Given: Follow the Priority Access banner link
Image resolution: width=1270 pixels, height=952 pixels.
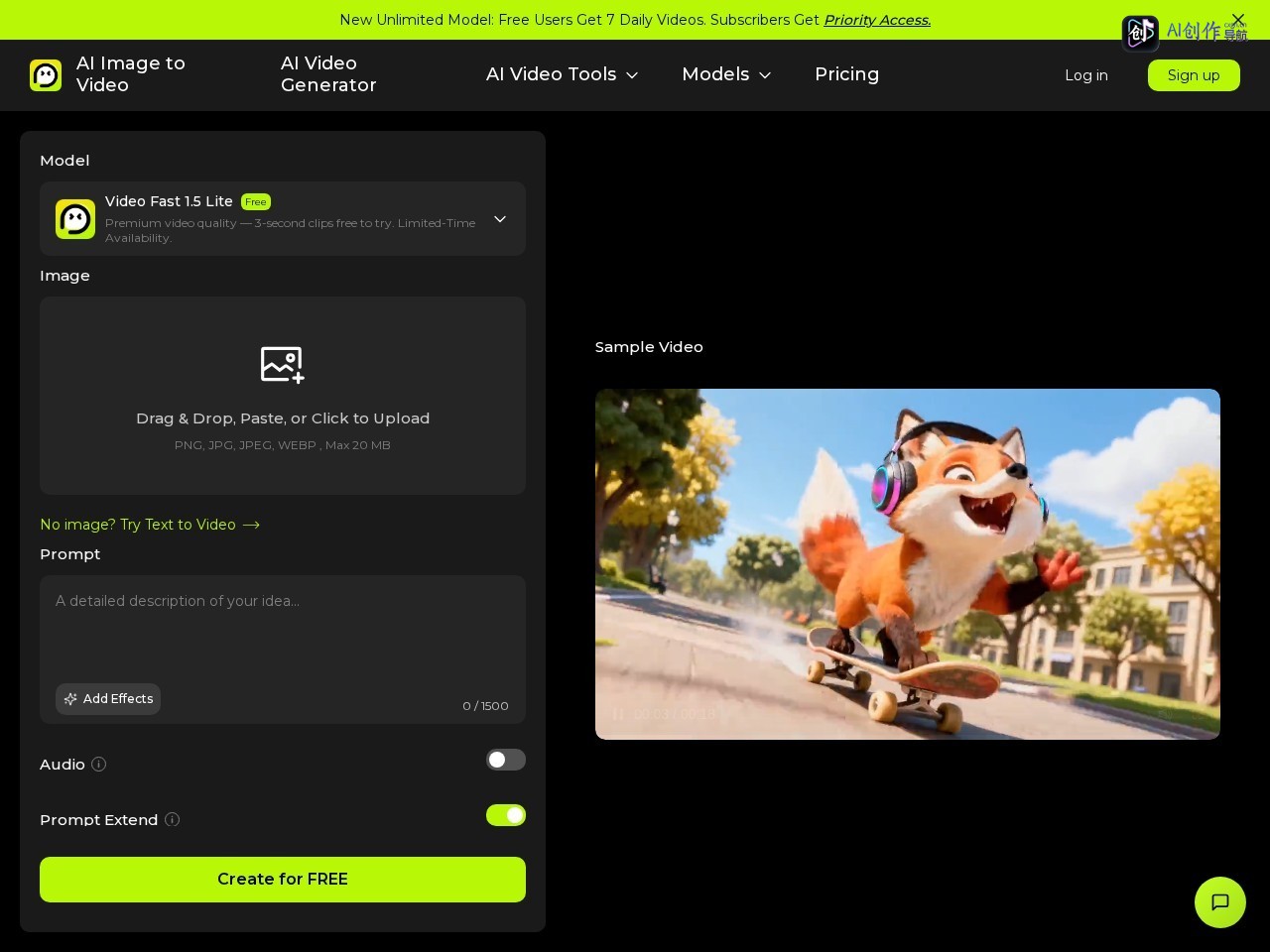Looking at the screenshot, I should click(x=877, y=20).
